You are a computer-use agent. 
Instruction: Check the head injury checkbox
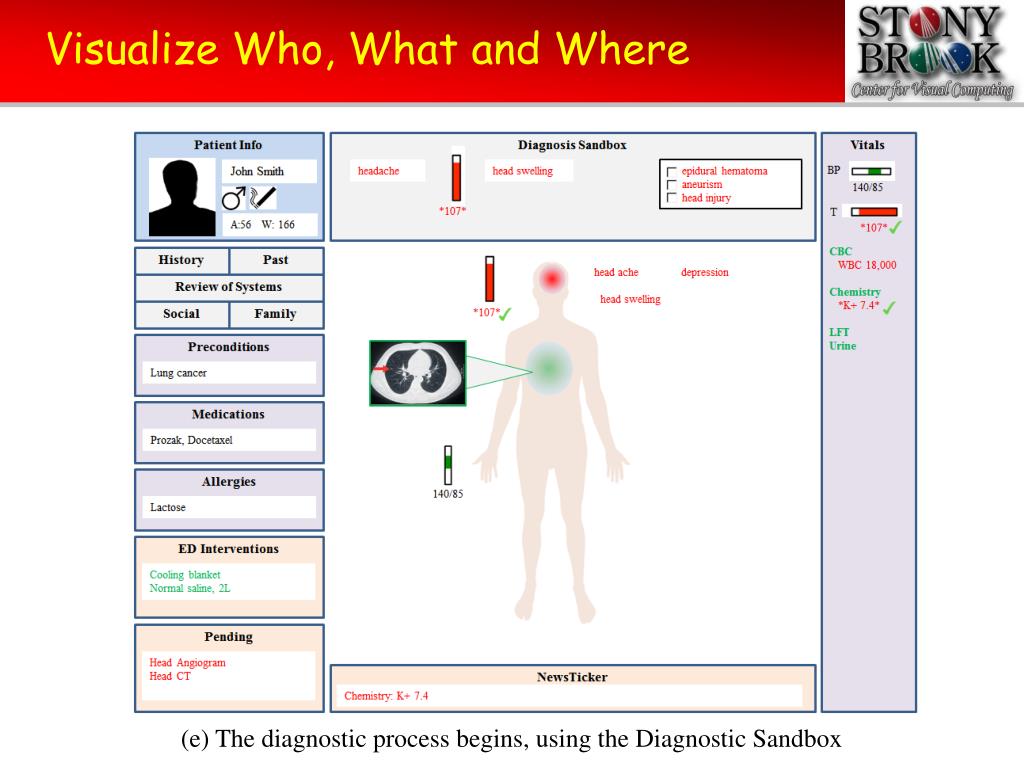671,198
